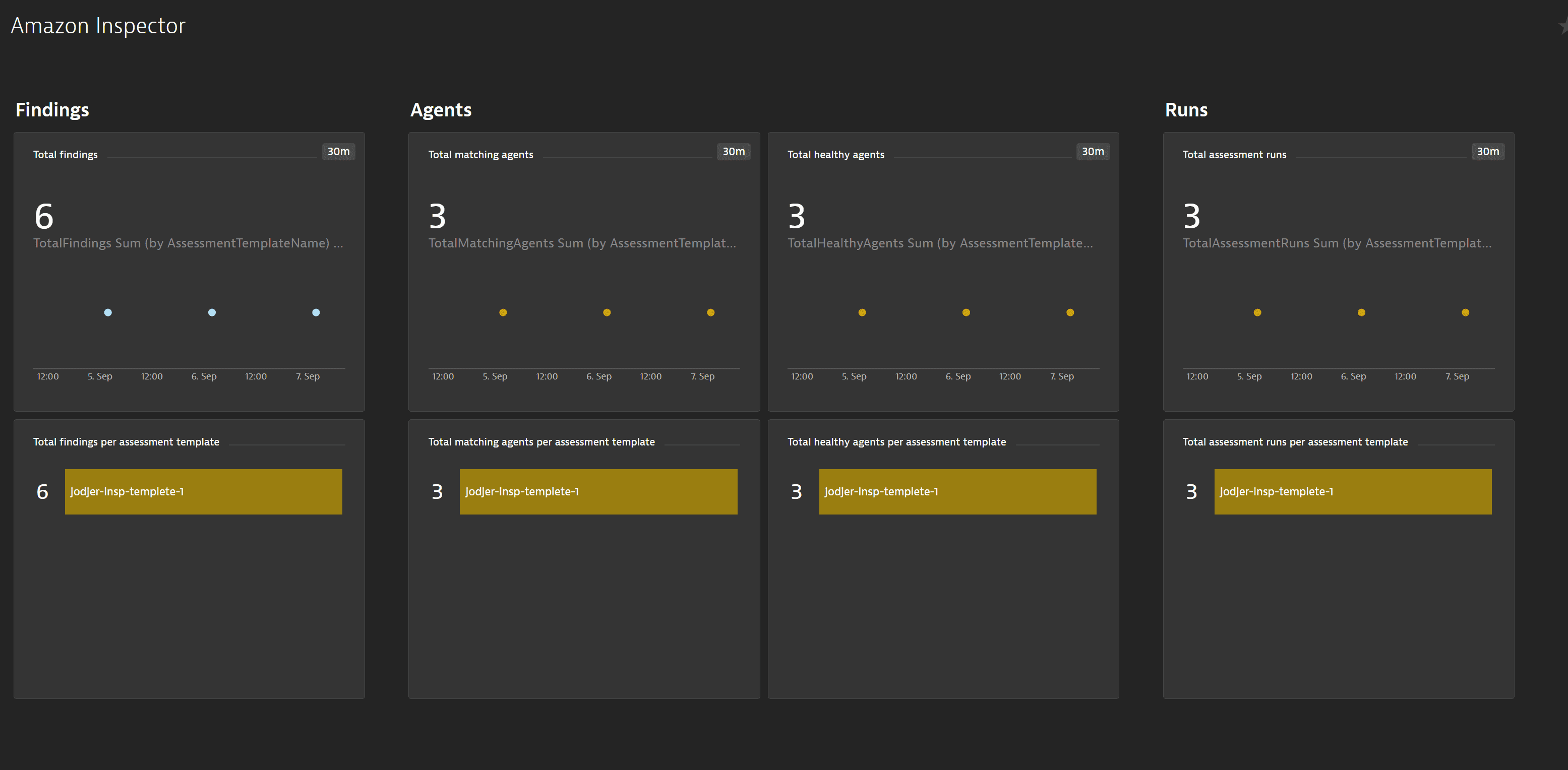Click the TotalHealthyAgents Sum metric label
The width and height of the screenshot is (1568, 770).
(x=940, y=243)
